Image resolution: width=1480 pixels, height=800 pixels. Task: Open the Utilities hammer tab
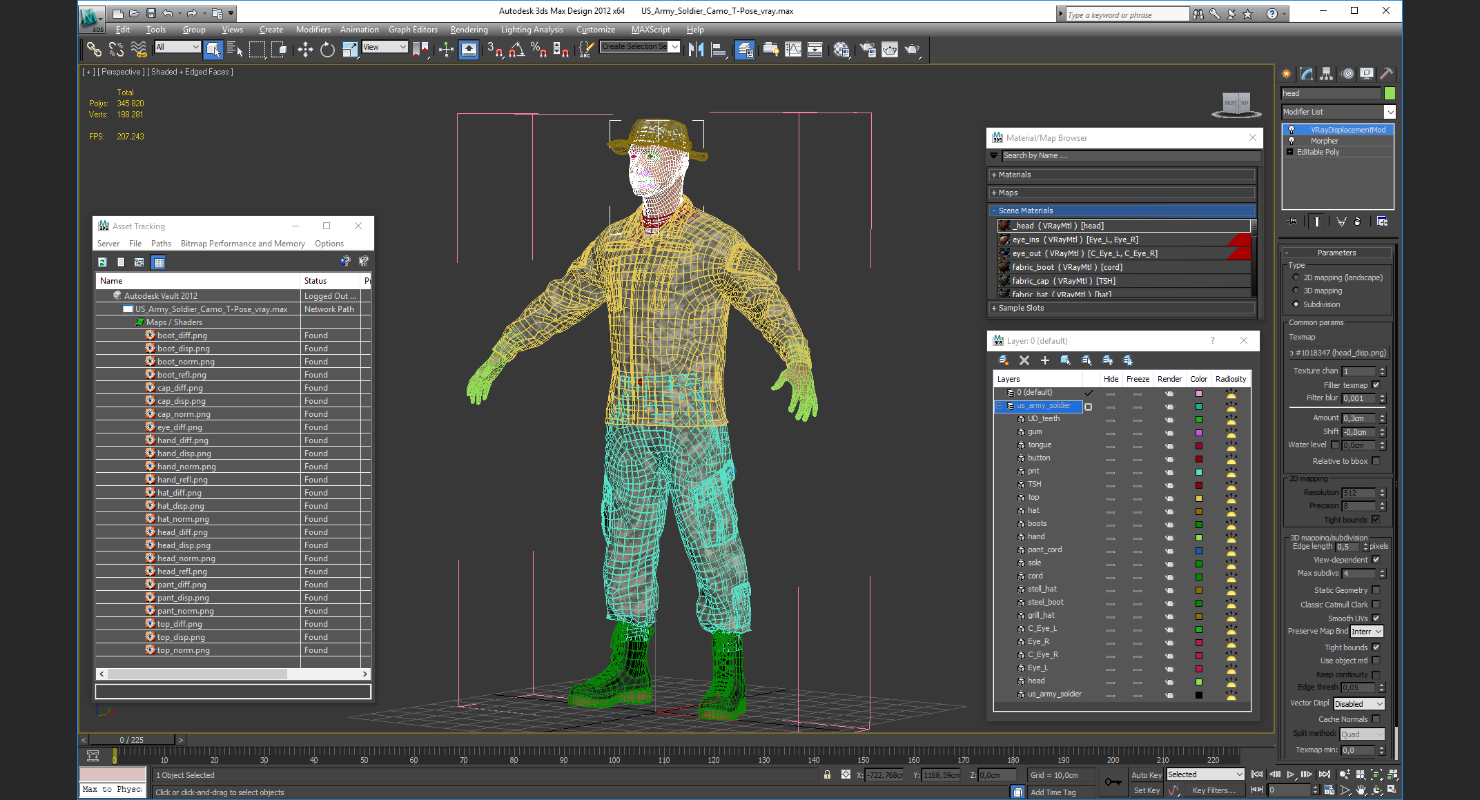click(1386, 74)
